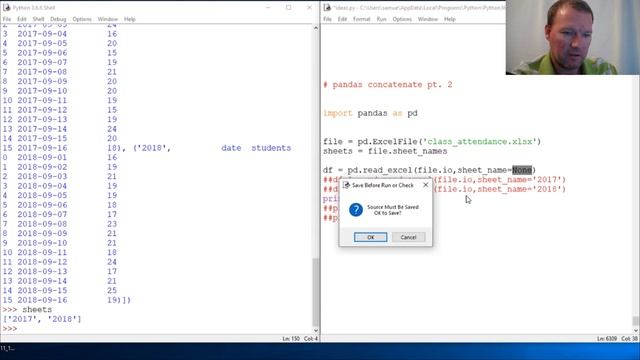
Task: Click shell row '2017-09-04'
Action: [x=60, y=34]
